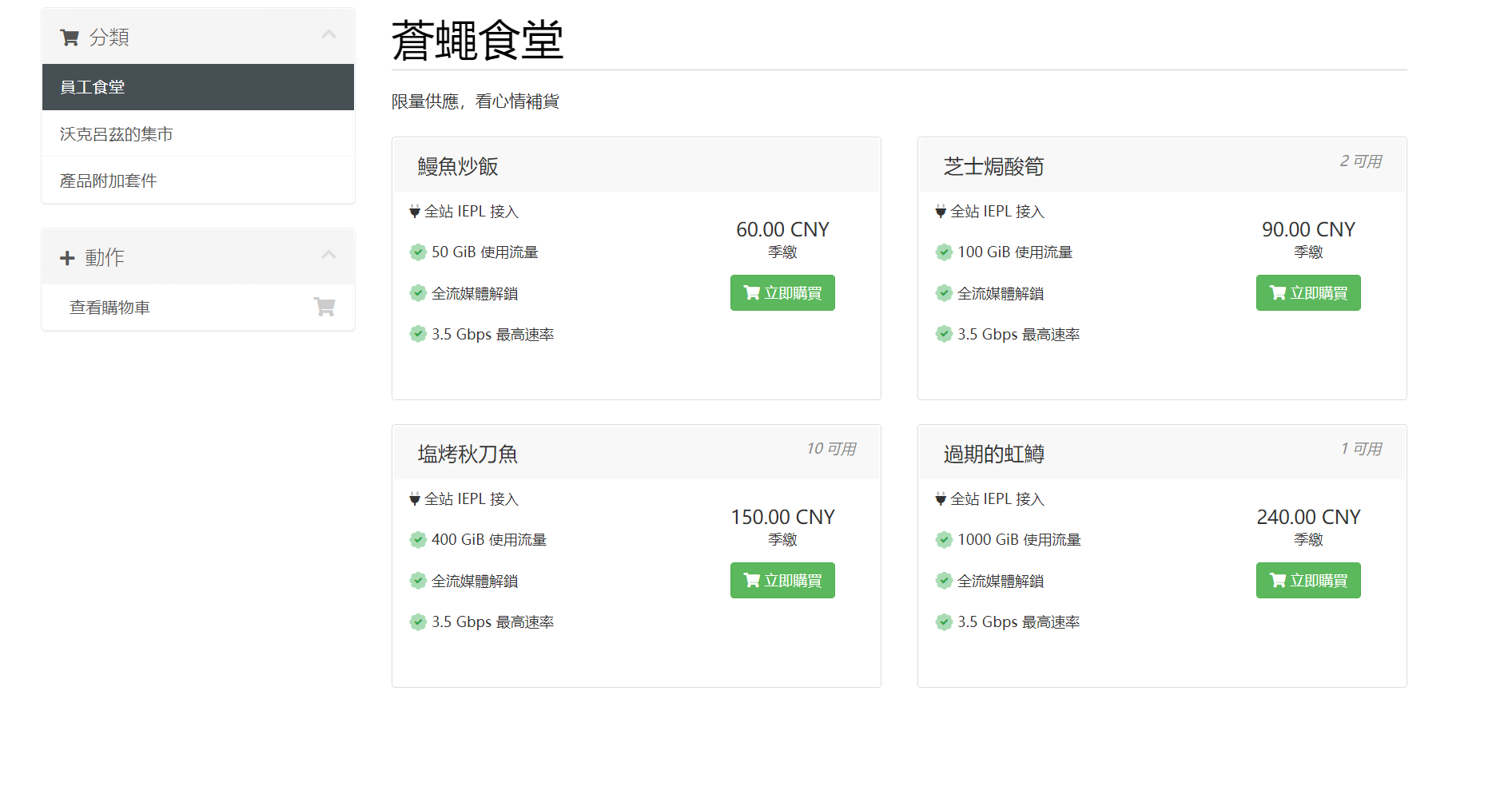Viewport: 1512px width, 806px height.
Task: Click the plus icon beside 動作 header
Action: click(67, 258)
